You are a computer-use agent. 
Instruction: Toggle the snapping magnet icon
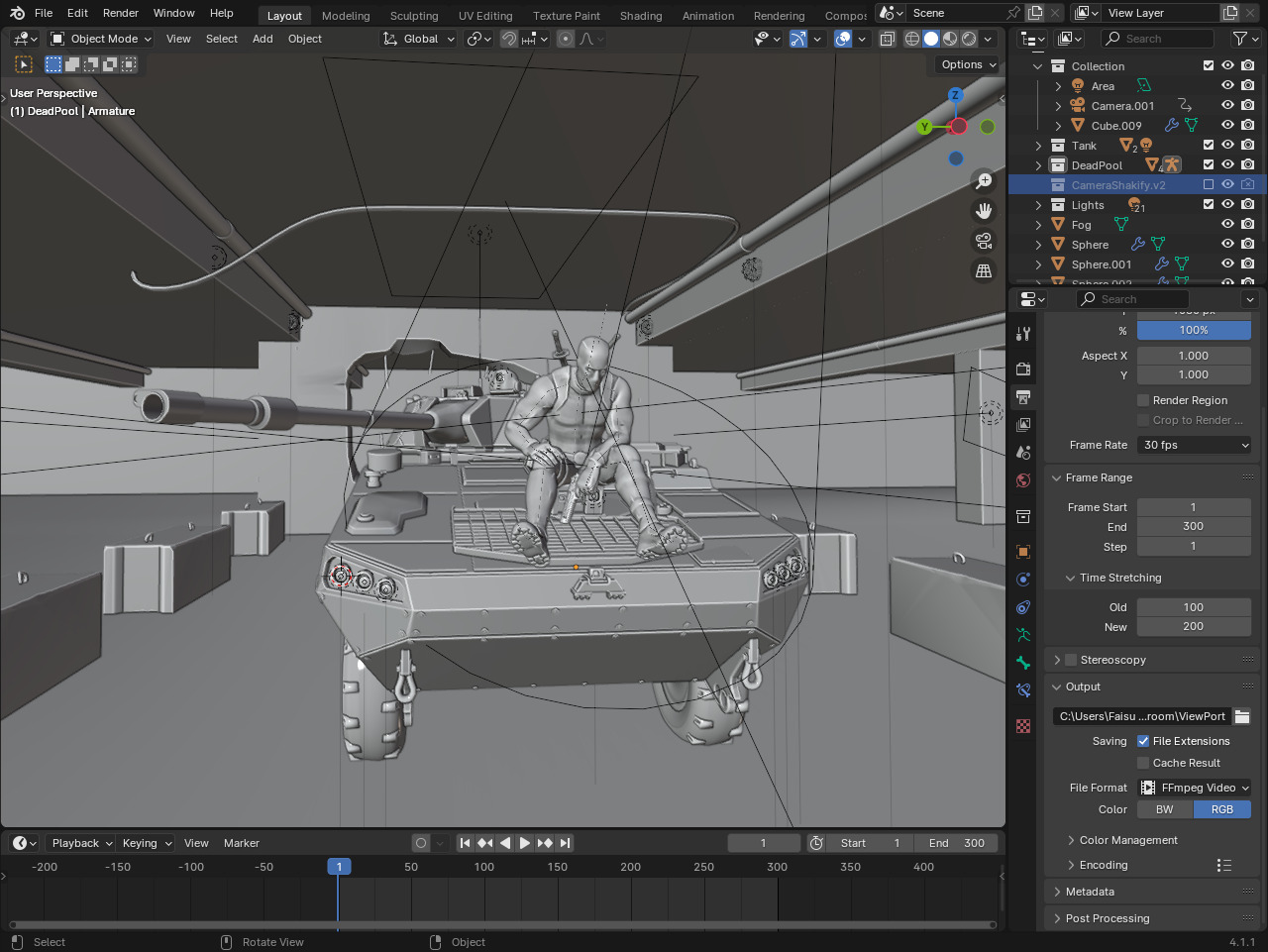point(508,39)
